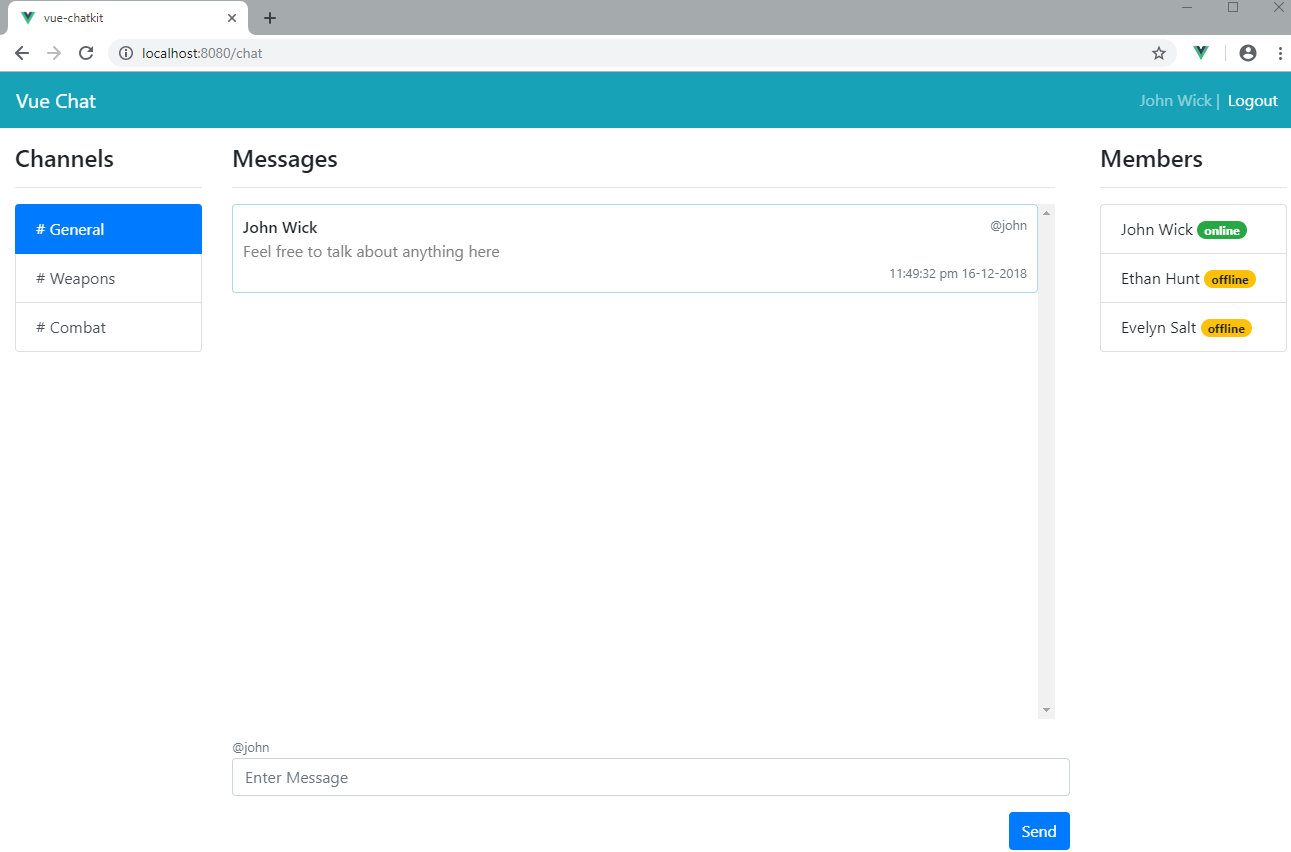Open the Chrome profile avatar icon
Viewport: 1291px width, 852px height.
coord(1247,52)
